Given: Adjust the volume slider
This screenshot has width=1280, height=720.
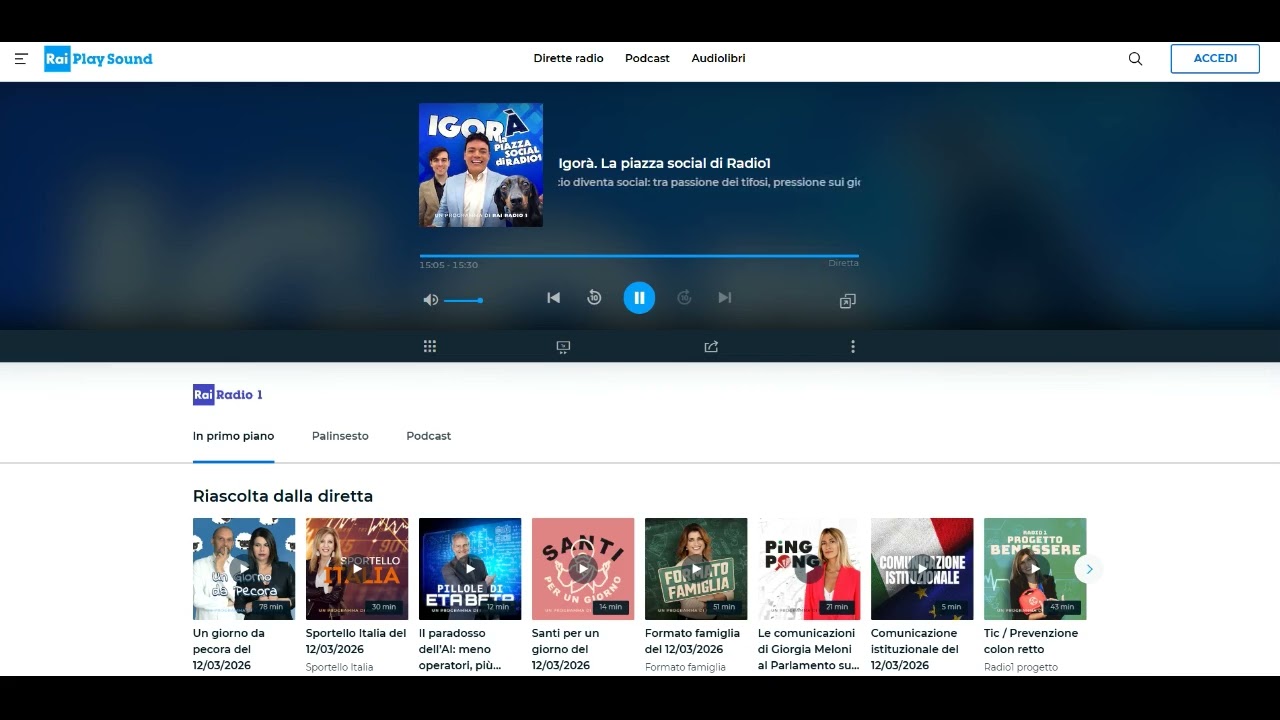Looking at the screenshot, I should point(463,300).
